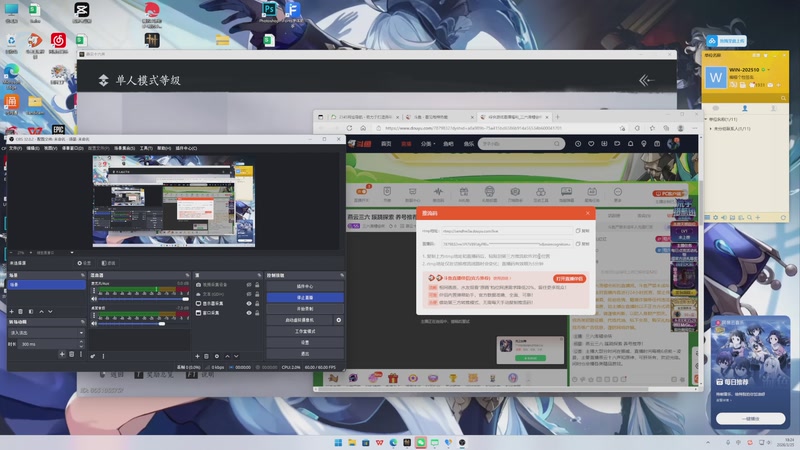Add a new source with the plus icon
The width and height of the screenshot is (800, 450).
coord(197,356)
